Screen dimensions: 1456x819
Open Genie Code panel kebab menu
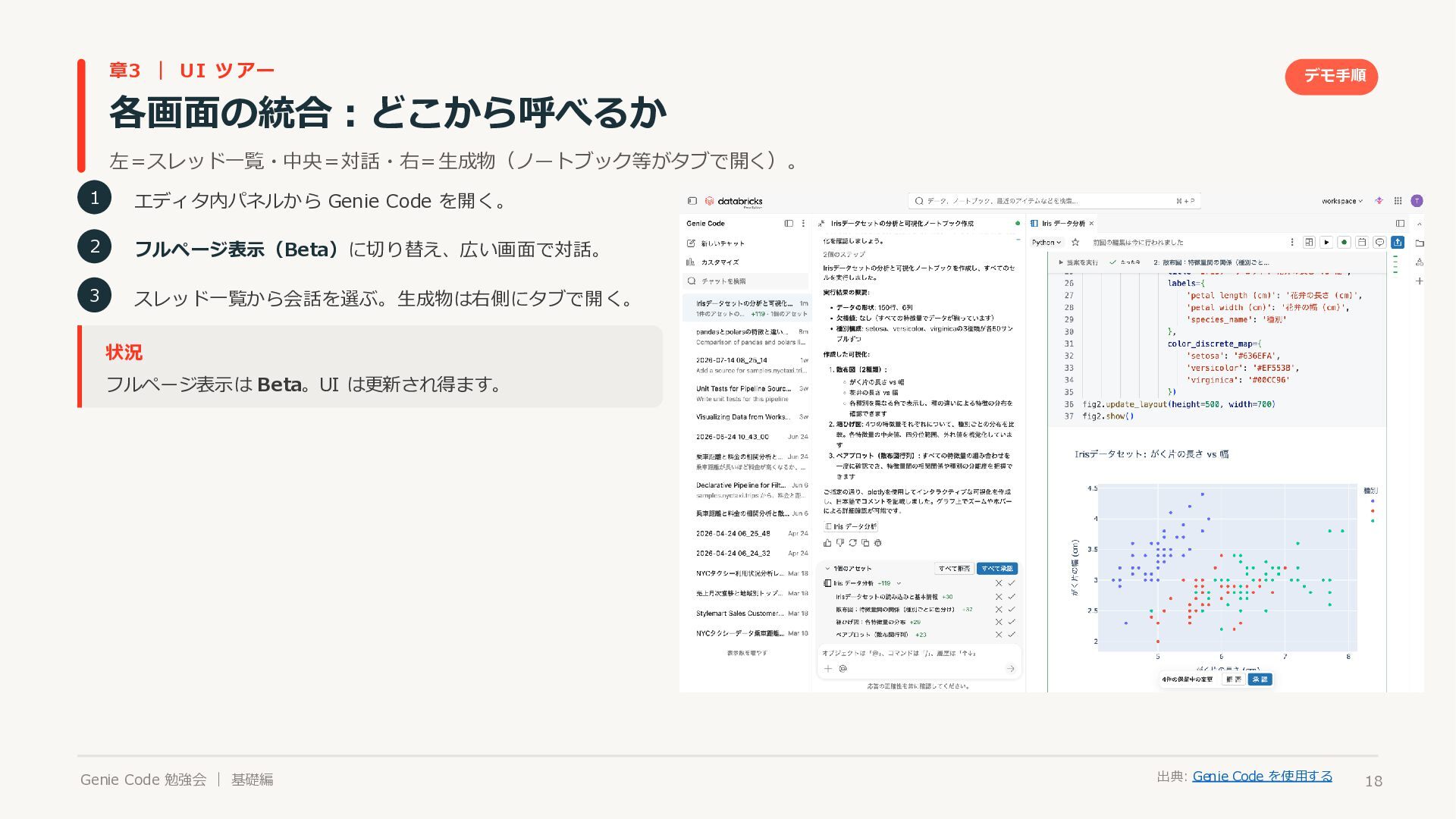tap(803, 224)
